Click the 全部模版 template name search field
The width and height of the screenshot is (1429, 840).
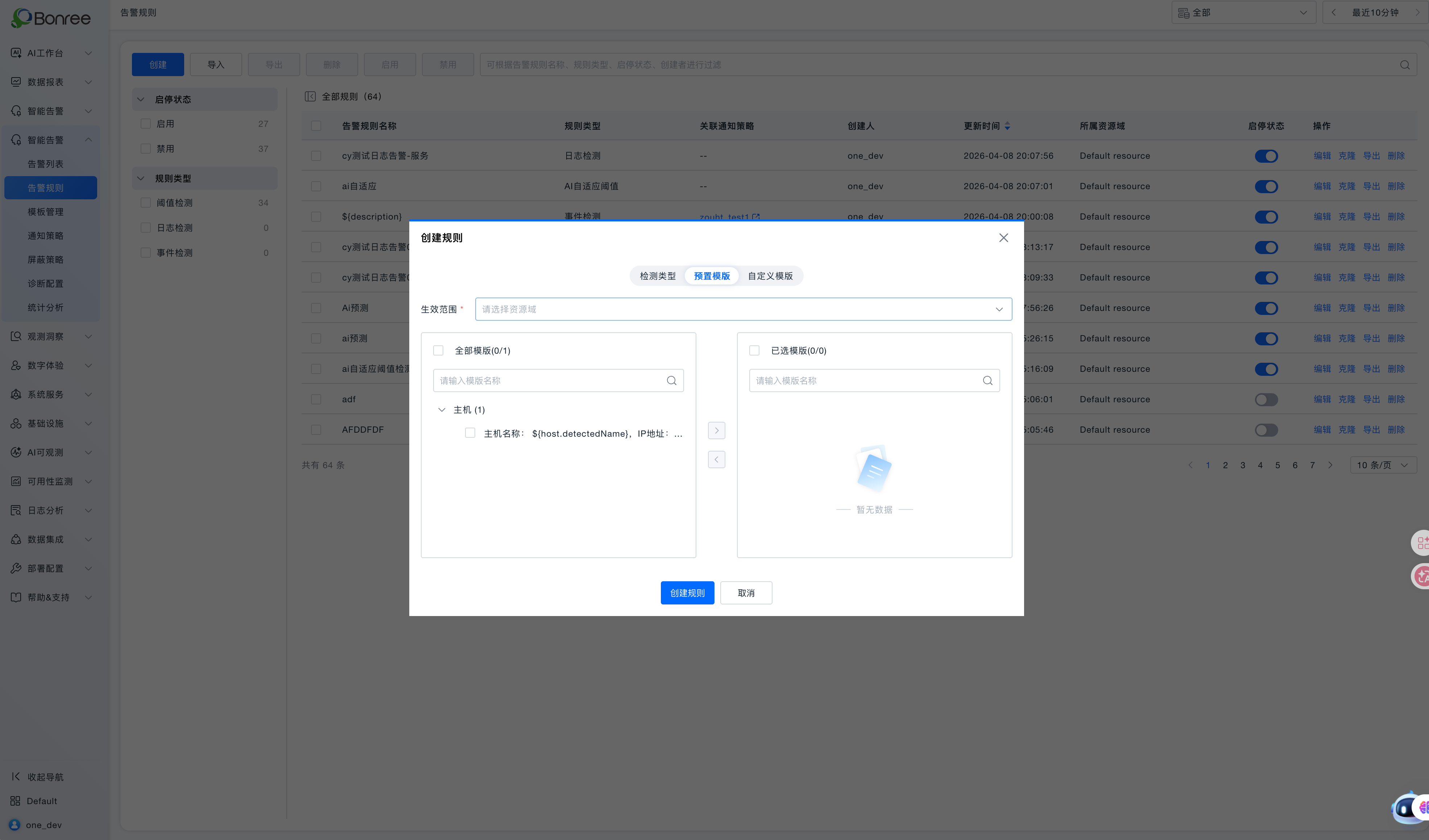pyautogui.click(x=558, y=381)
